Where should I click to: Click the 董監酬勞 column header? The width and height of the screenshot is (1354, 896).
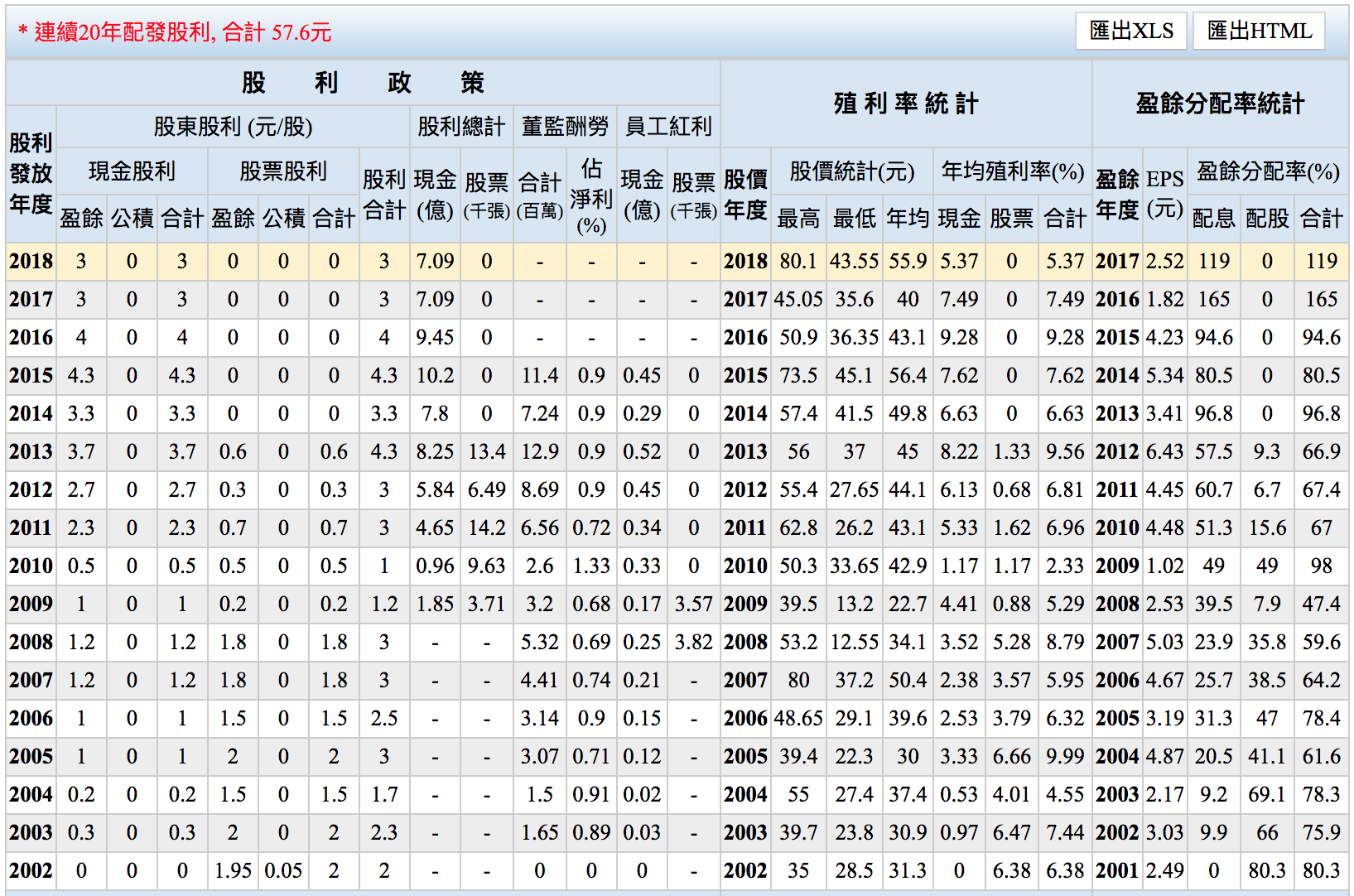point(565,127)
